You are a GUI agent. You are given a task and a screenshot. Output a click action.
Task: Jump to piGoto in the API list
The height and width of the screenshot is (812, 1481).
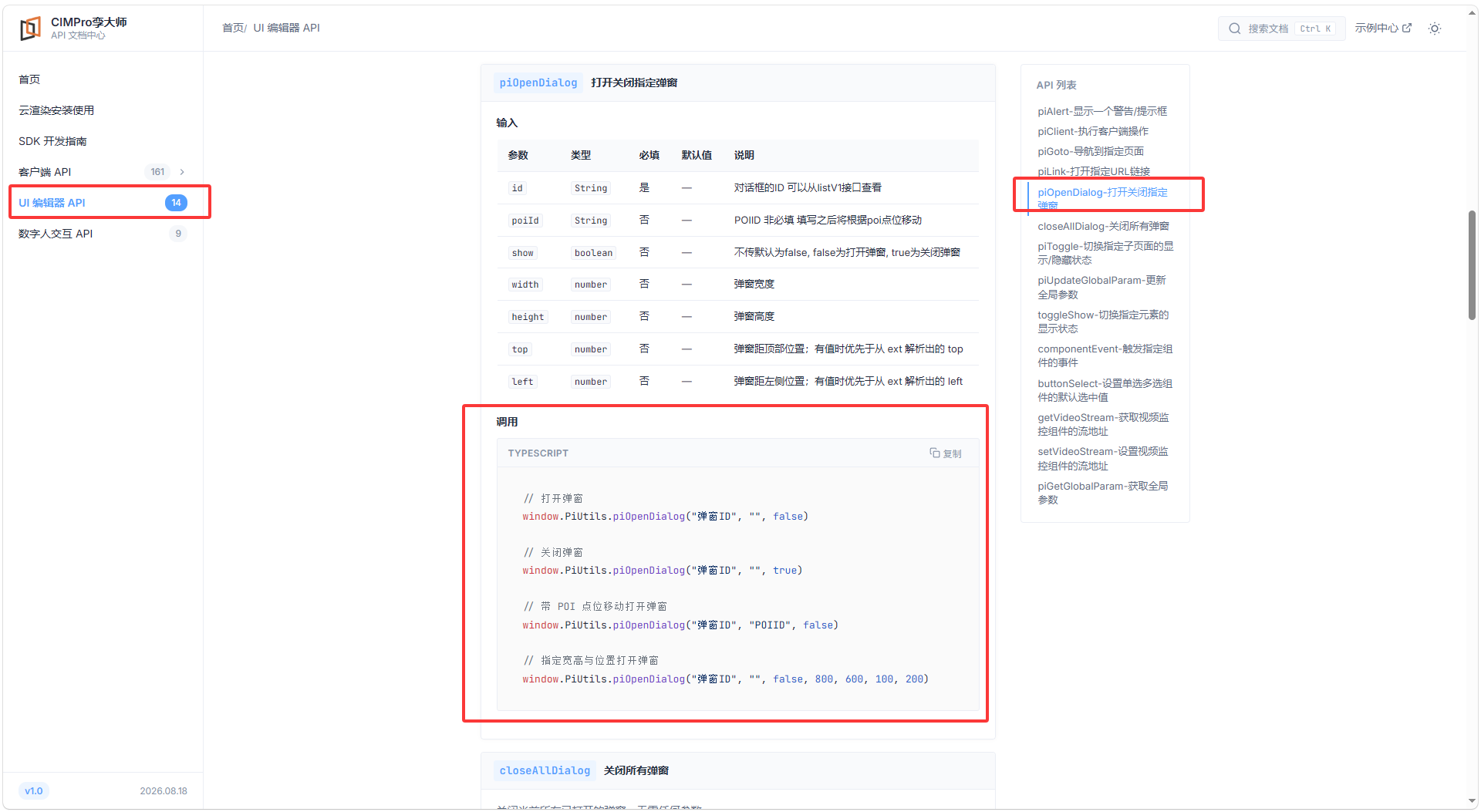click(1091, 151)
